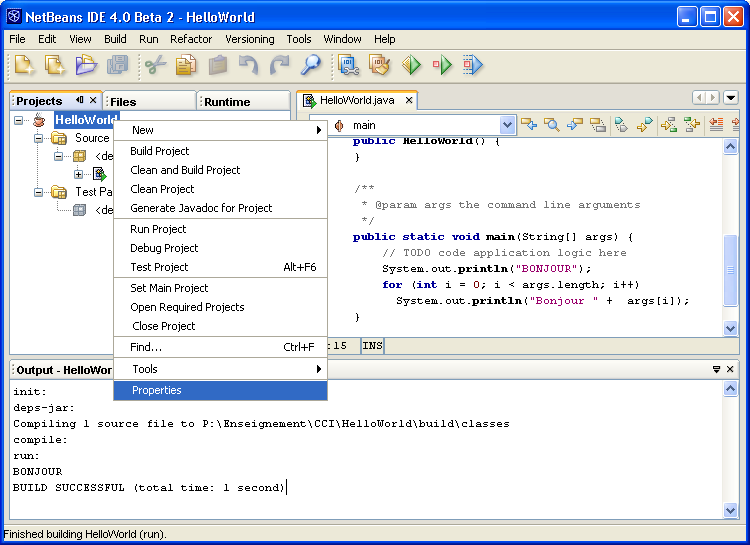Choose Set Main Project
This screenshot has height=545, width=750.
coord(221,288)
